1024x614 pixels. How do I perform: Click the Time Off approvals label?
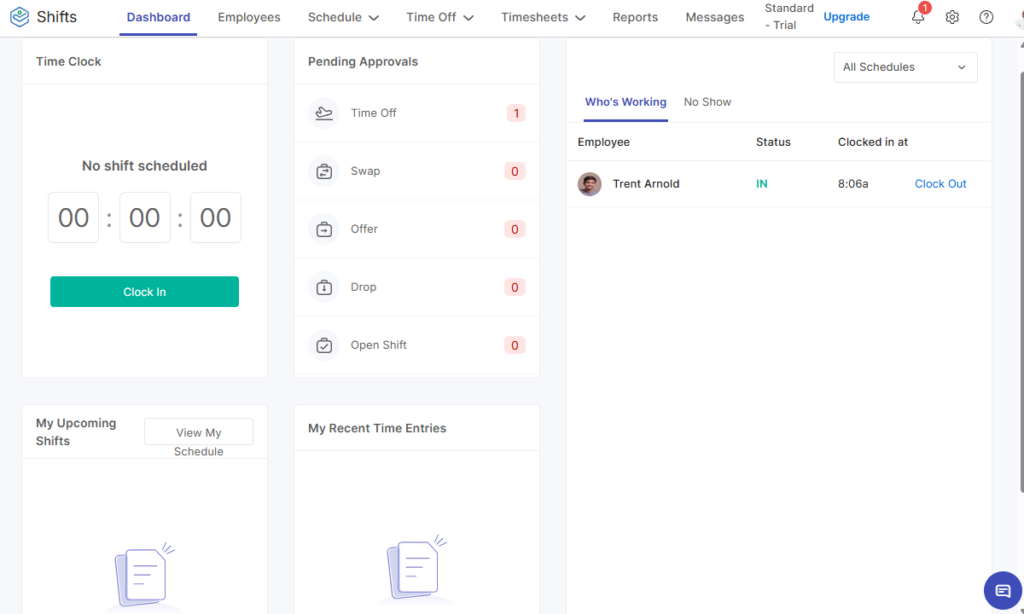click(374, 113)
